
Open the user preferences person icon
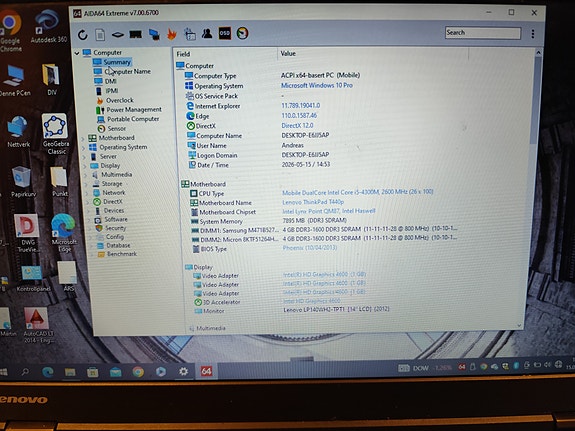(207, 33)
